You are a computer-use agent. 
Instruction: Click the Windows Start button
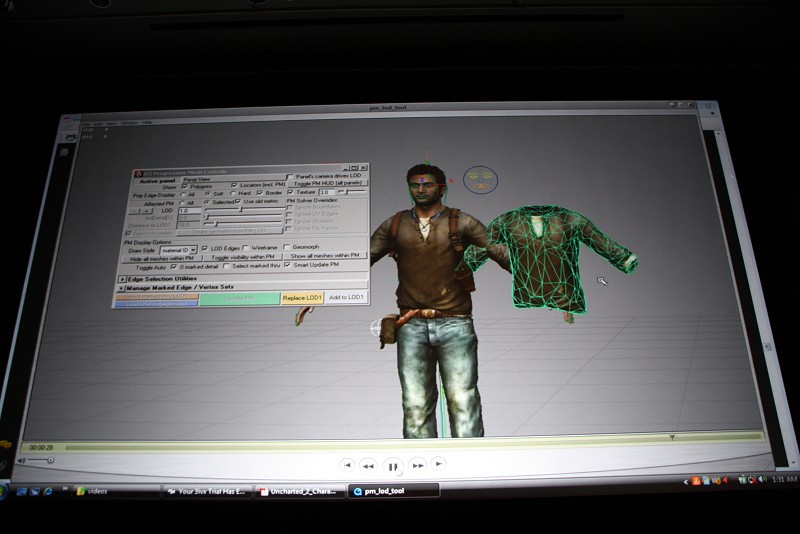pyautogui.click(x=3, y=492)
